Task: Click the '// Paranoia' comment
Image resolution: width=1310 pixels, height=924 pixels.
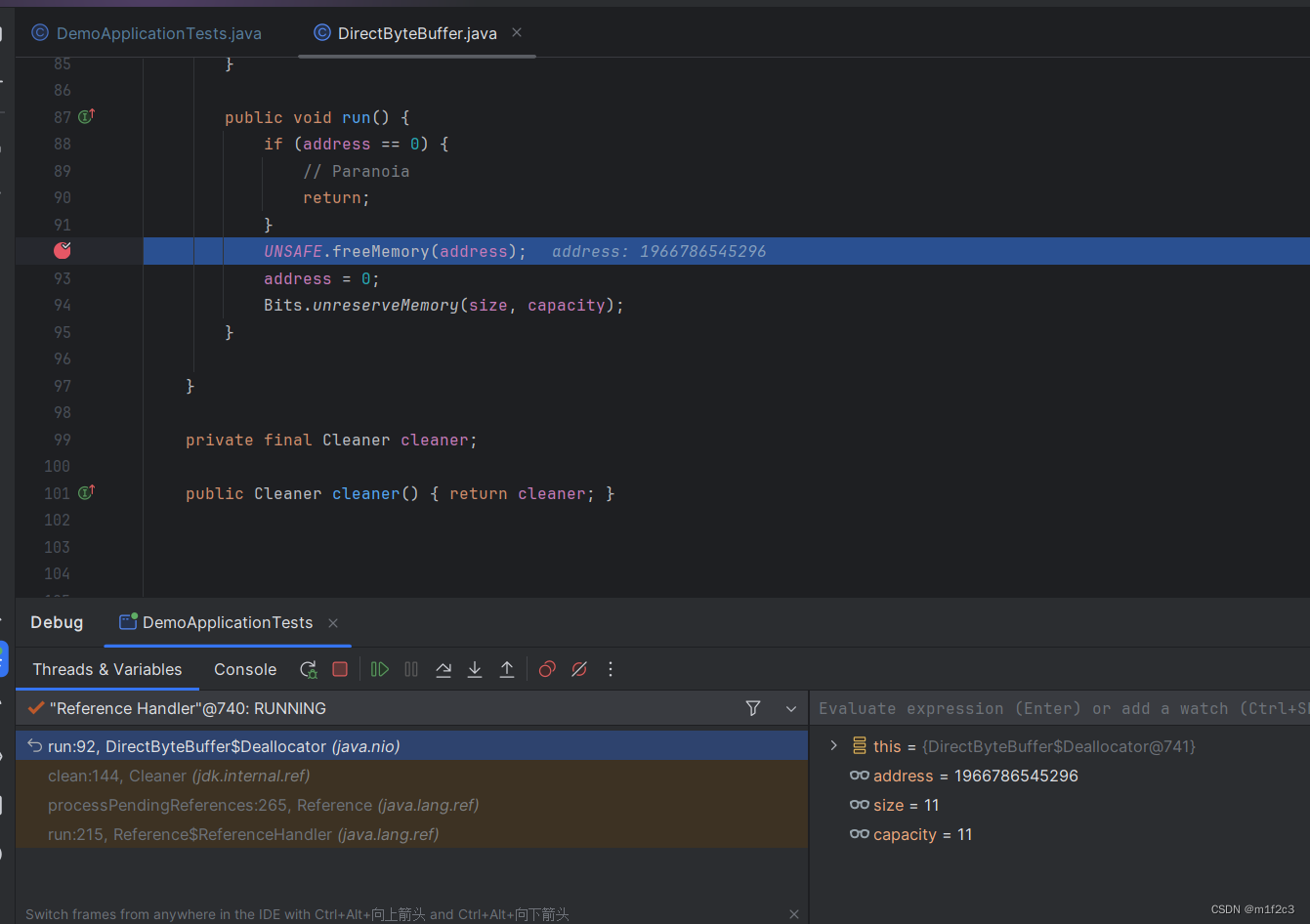Action: pos(356,171)
